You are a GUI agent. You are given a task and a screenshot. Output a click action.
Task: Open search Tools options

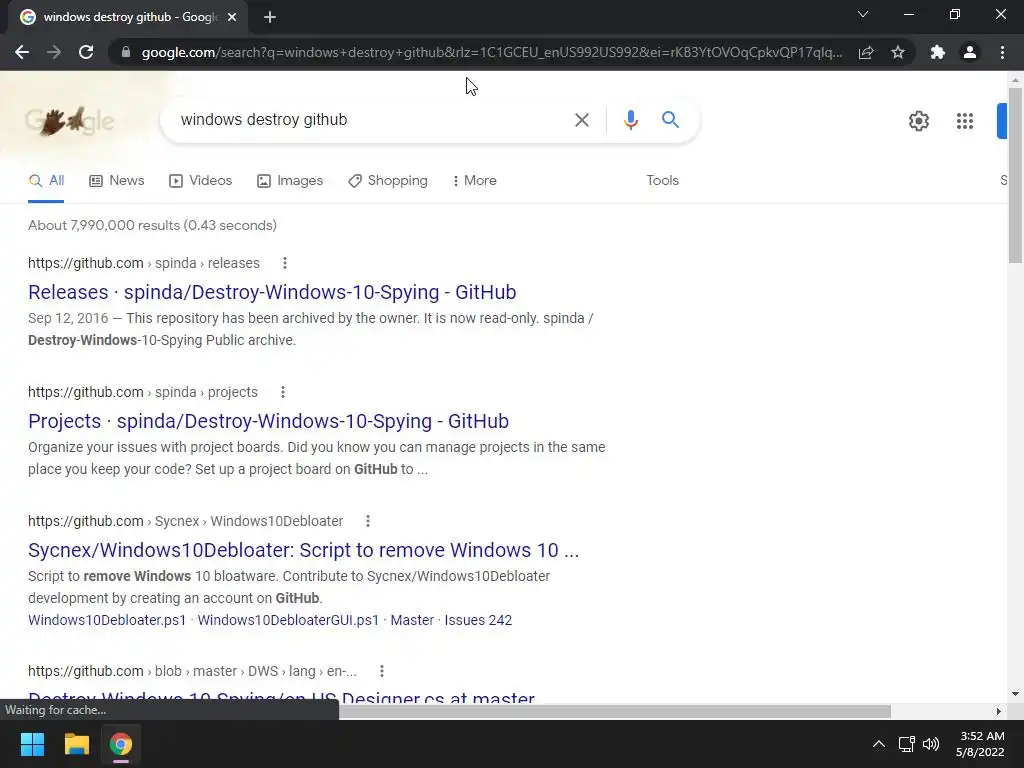[662, 181]
